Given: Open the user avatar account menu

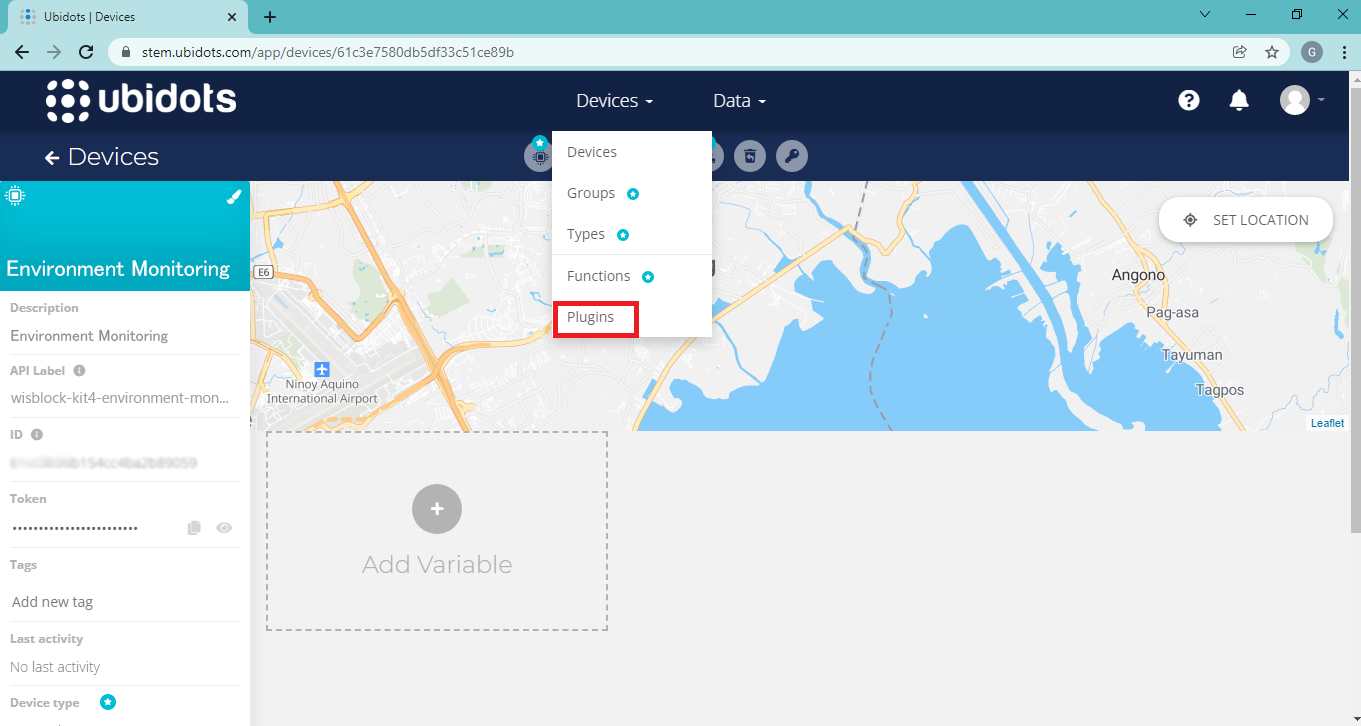Looking at the screenshot, I should point(1301,100).
